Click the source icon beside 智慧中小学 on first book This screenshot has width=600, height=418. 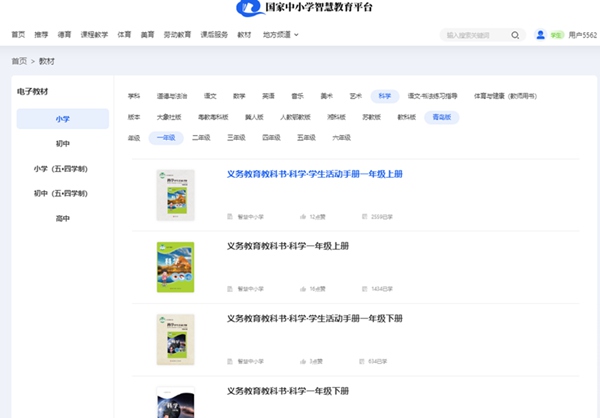(x=231, y=216)
